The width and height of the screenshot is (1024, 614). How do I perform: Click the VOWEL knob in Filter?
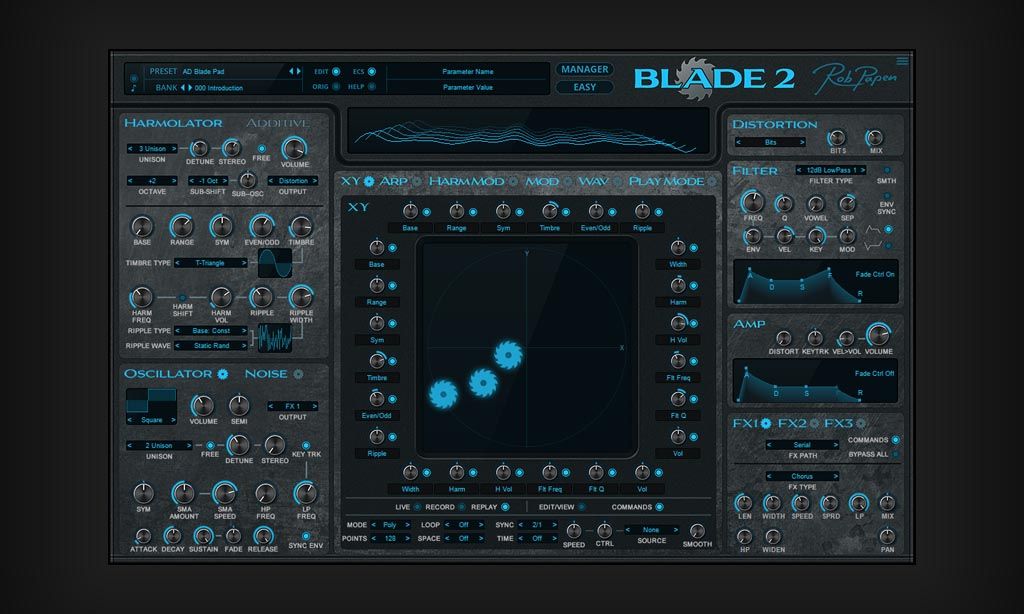click(x=815, y=204)
